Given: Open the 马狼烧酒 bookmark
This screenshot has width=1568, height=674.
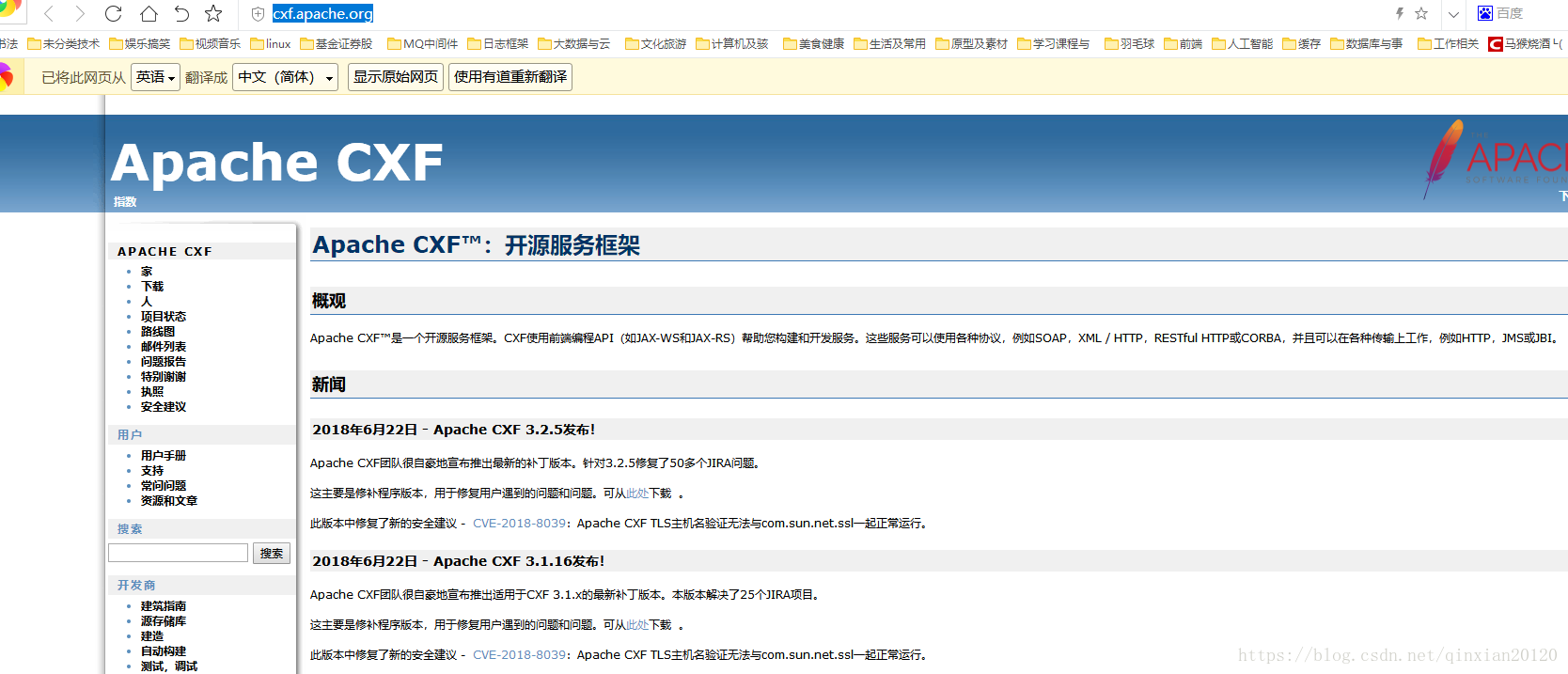Looking at the screenshot, I should 1526,44.
